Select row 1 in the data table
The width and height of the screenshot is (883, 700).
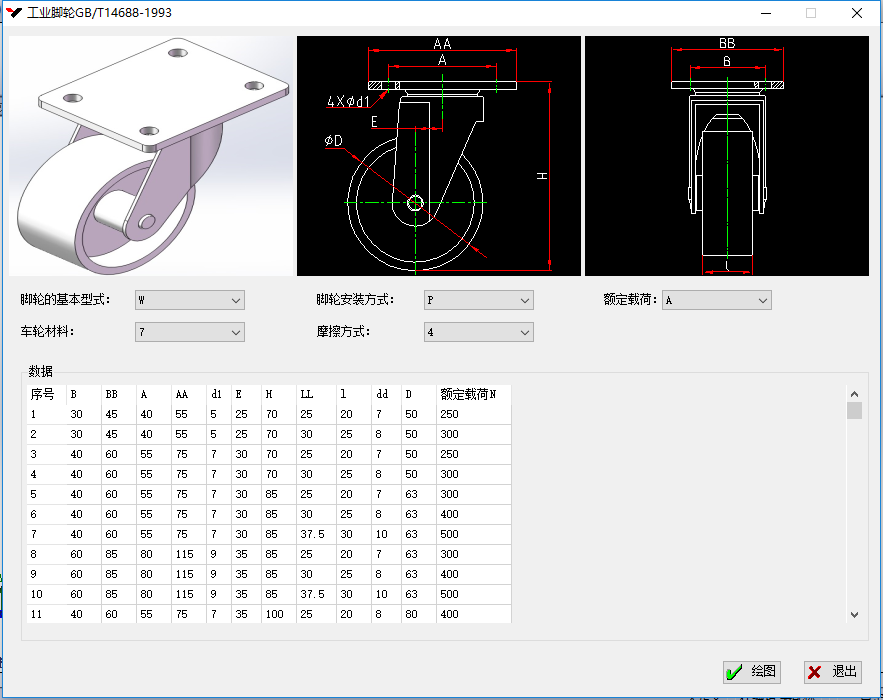pos(268,414)
